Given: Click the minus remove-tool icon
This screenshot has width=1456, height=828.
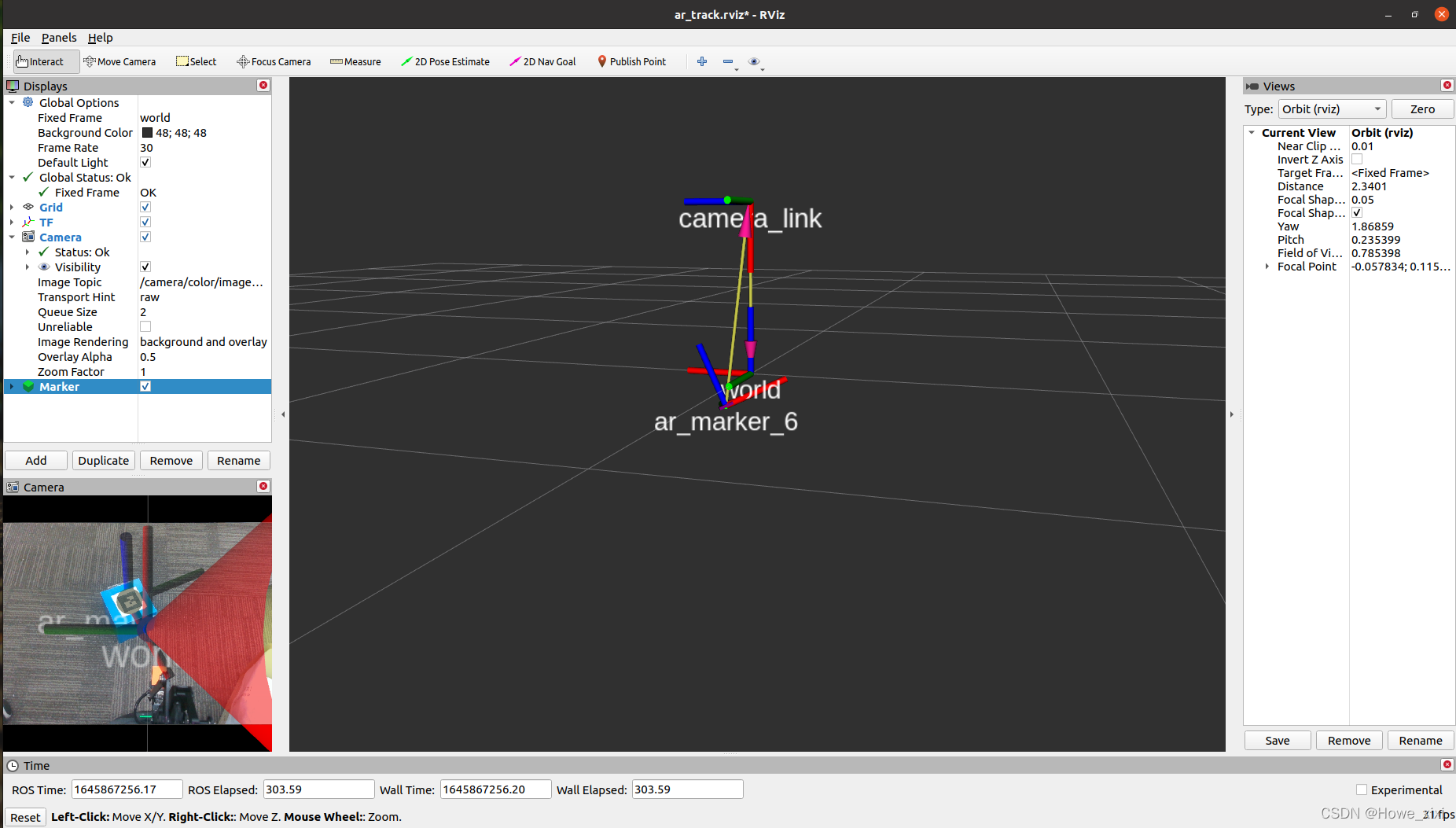Looking at the screenshot, I should tap(728, 61).
